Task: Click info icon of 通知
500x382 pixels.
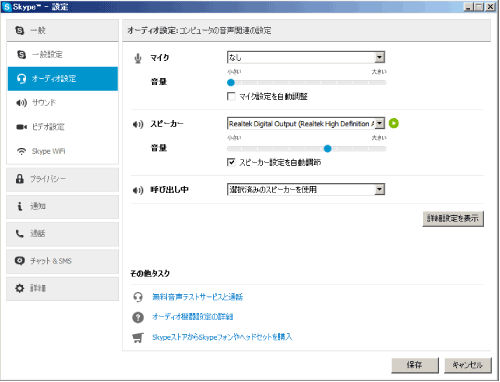Action: tap(20, 206)
